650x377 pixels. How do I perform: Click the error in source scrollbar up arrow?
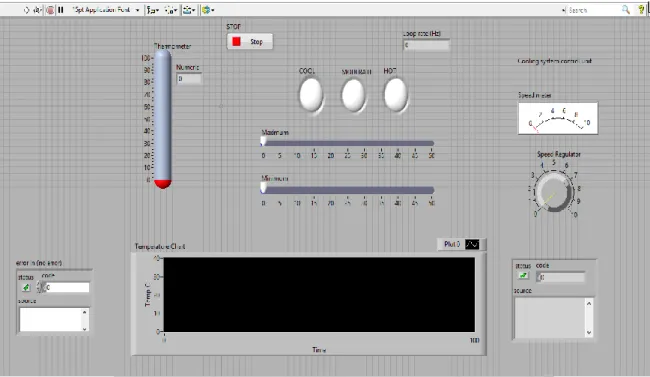pos(85,311)
